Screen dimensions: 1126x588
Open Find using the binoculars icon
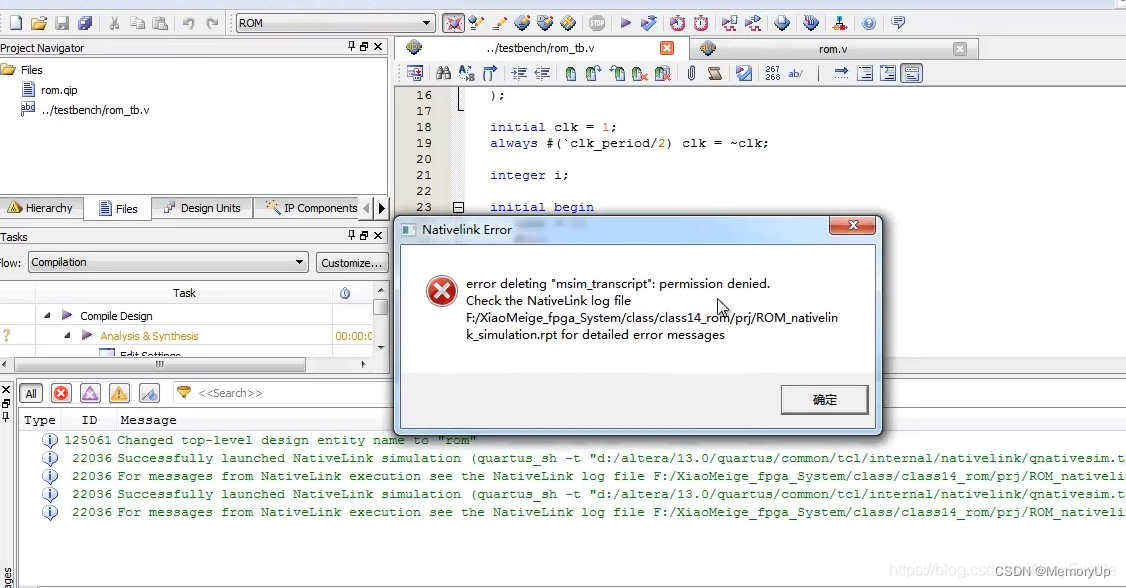[x=443, y=72]
